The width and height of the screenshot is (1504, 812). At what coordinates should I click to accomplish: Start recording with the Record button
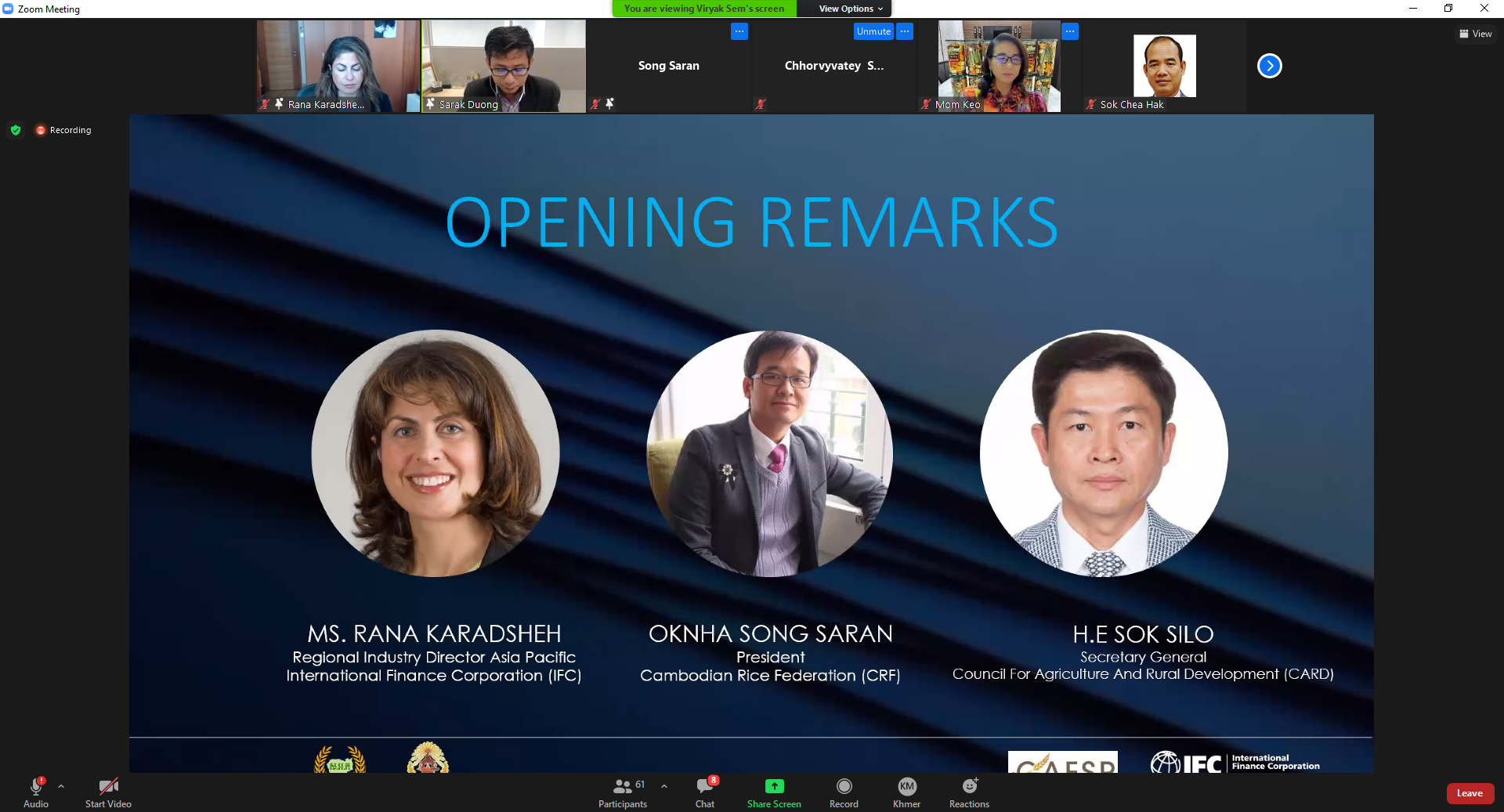coord(844,792)
